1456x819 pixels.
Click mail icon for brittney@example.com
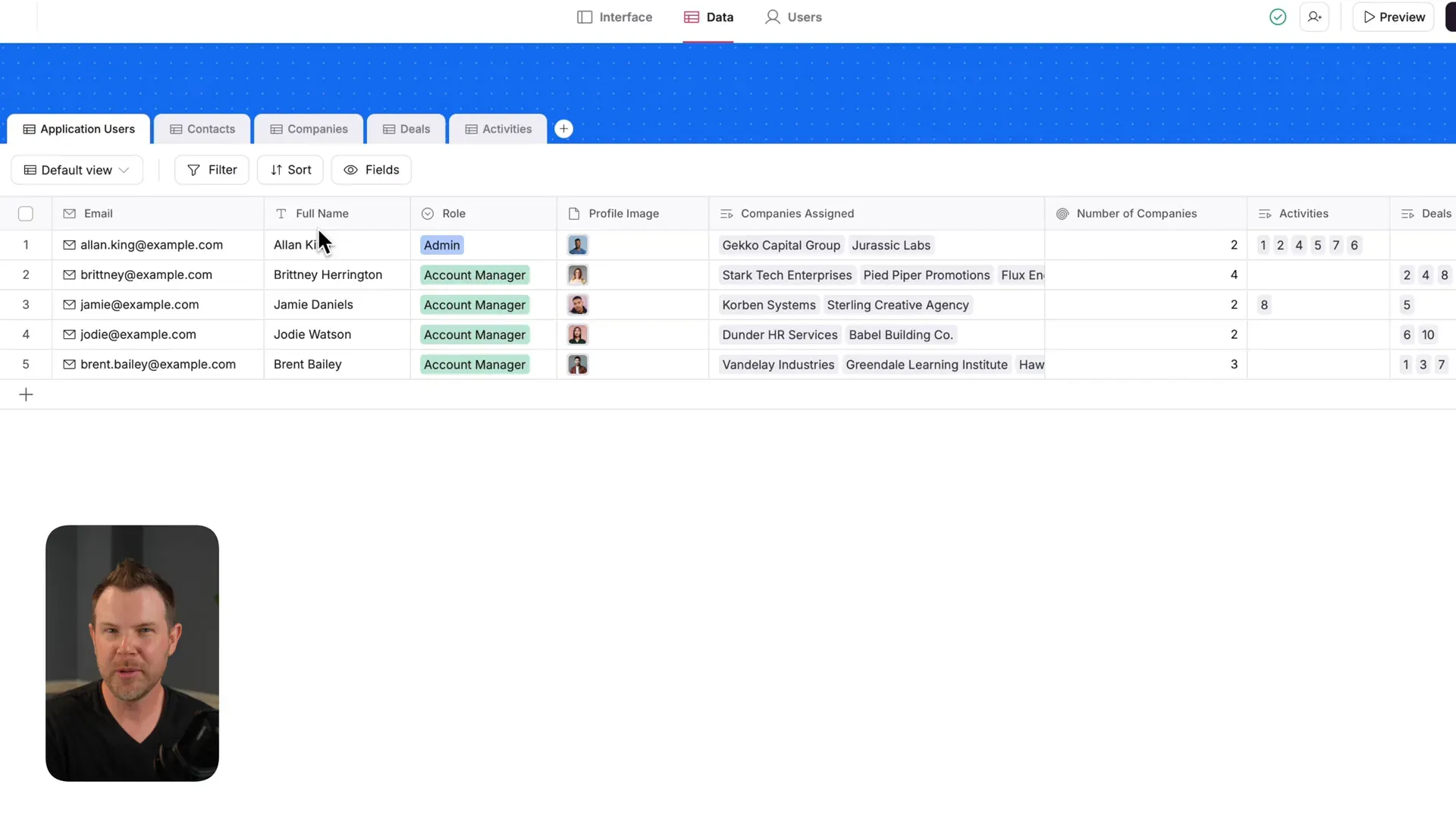point(69,275)
